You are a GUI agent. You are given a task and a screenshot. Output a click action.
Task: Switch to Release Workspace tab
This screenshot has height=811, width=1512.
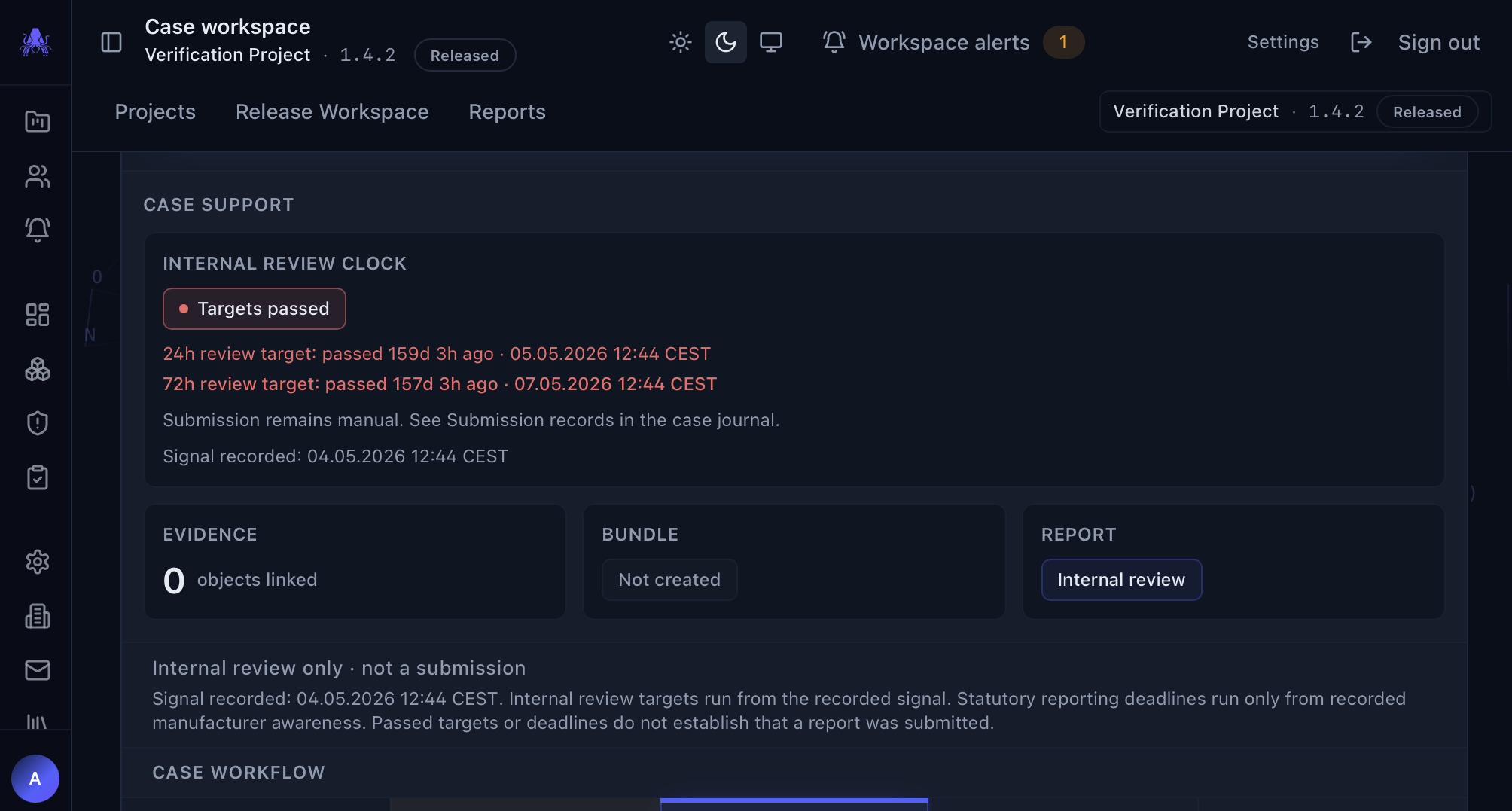coord(332,111)
